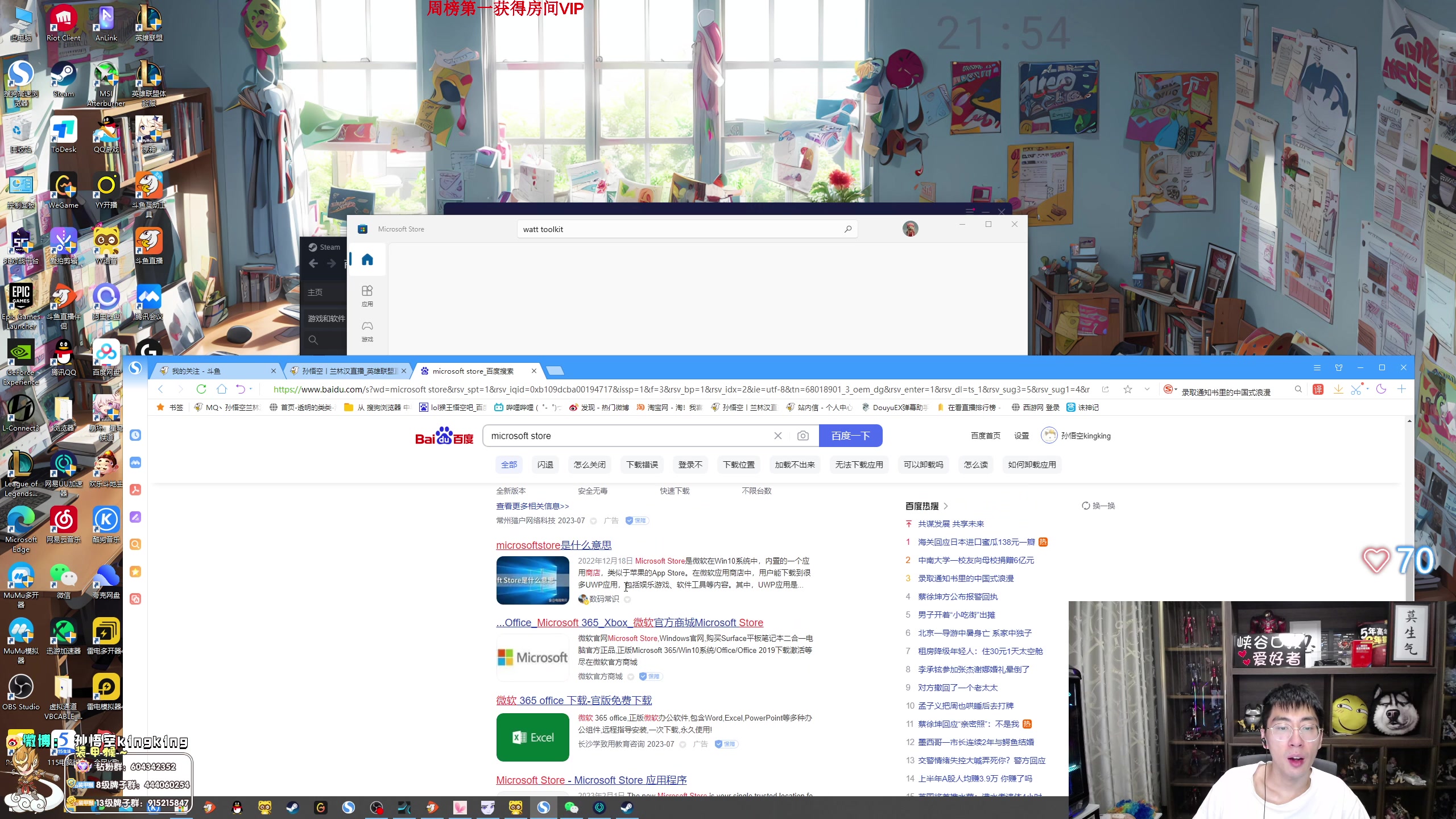Open the browser downloads icon
The height and width of the screenshot is (819, 1456).
click(x=1339, y=389)
